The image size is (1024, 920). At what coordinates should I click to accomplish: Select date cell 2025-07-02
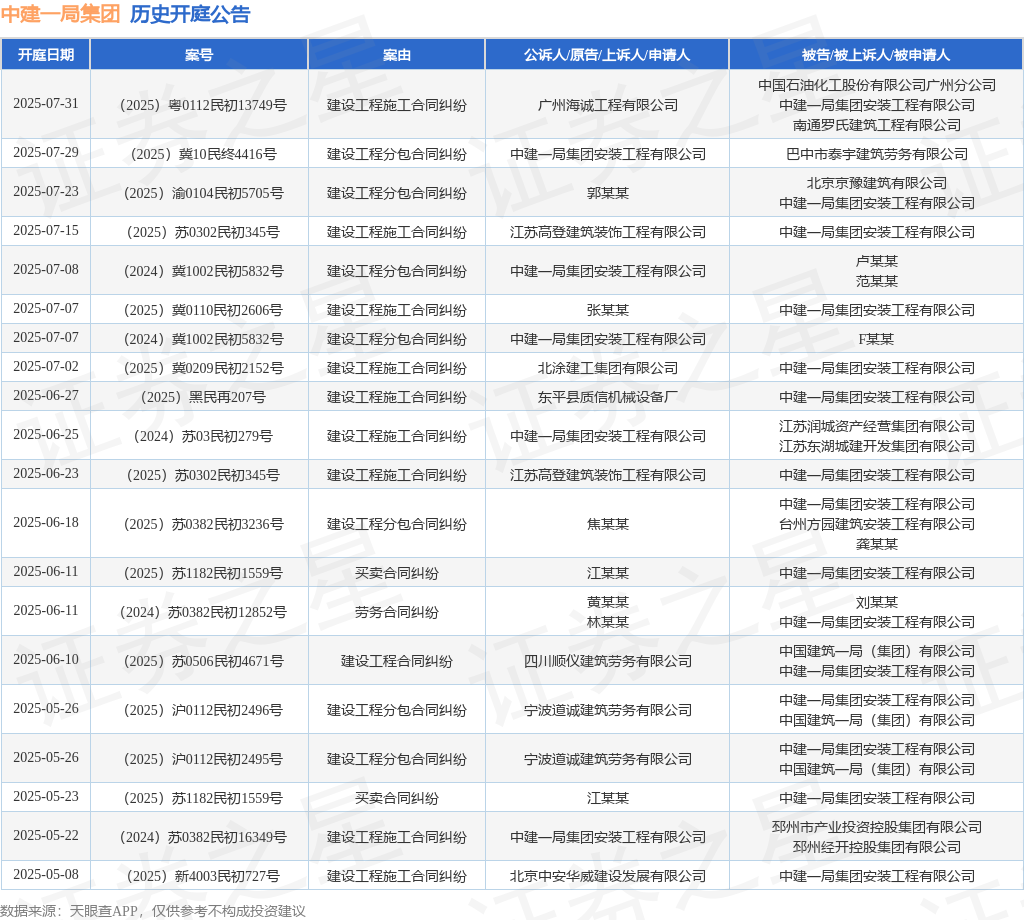pyautogui.click(x=46, y=367)
